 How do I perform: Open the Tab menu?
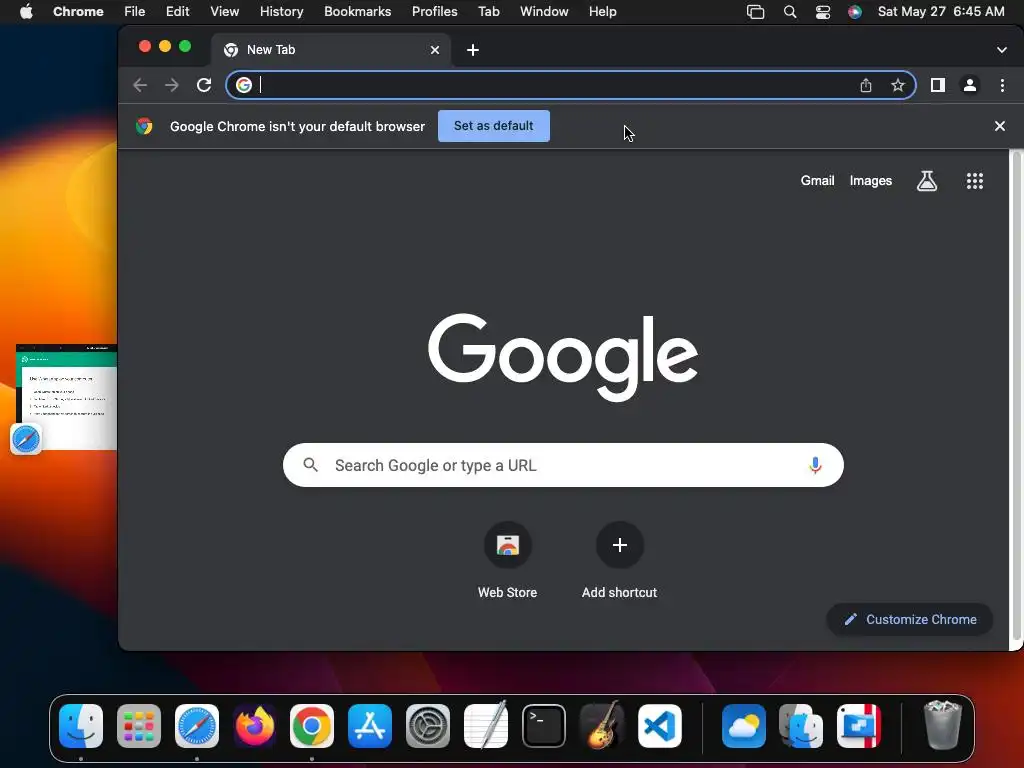point(488,12)
